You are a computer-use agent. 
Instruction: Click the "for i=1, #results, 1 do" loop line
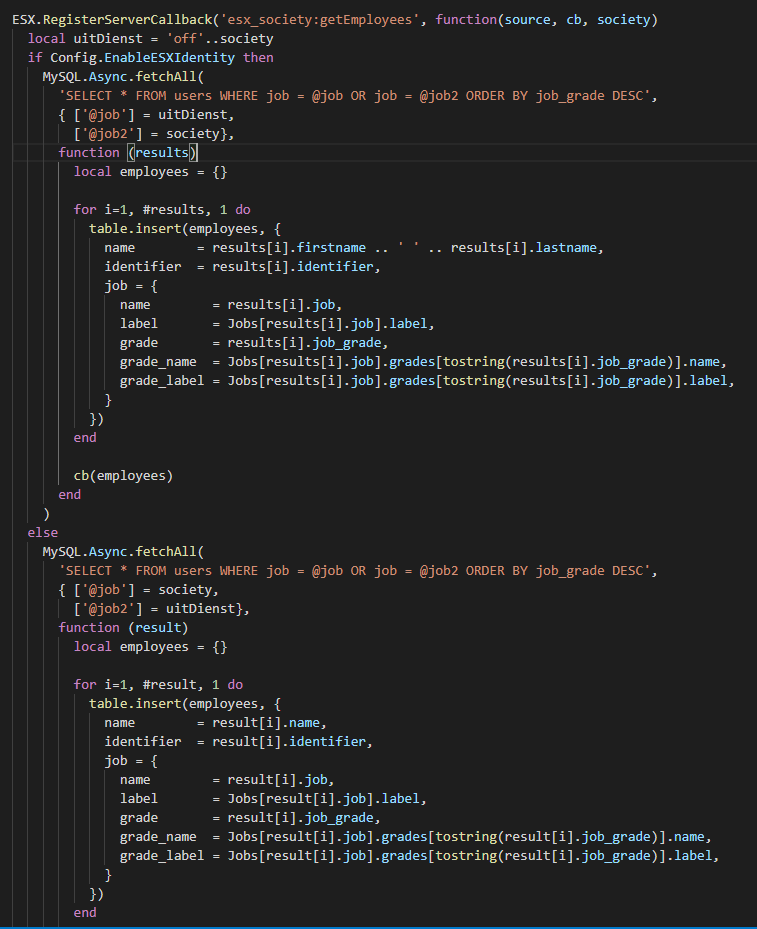point(162,209)
